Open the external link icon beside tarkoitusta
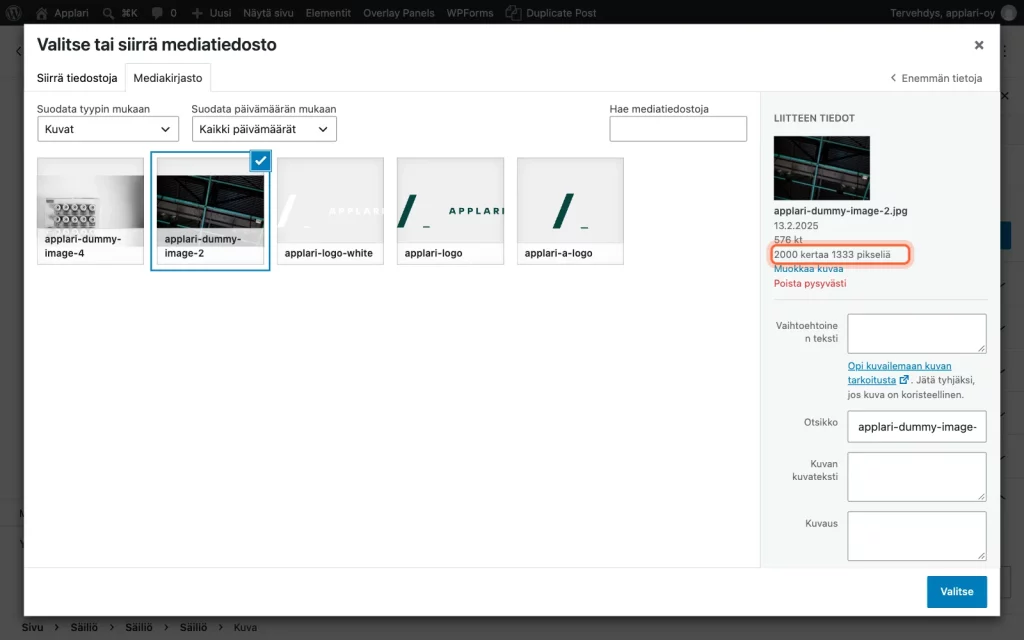The image size is (1024, 640). coord(904,379)
